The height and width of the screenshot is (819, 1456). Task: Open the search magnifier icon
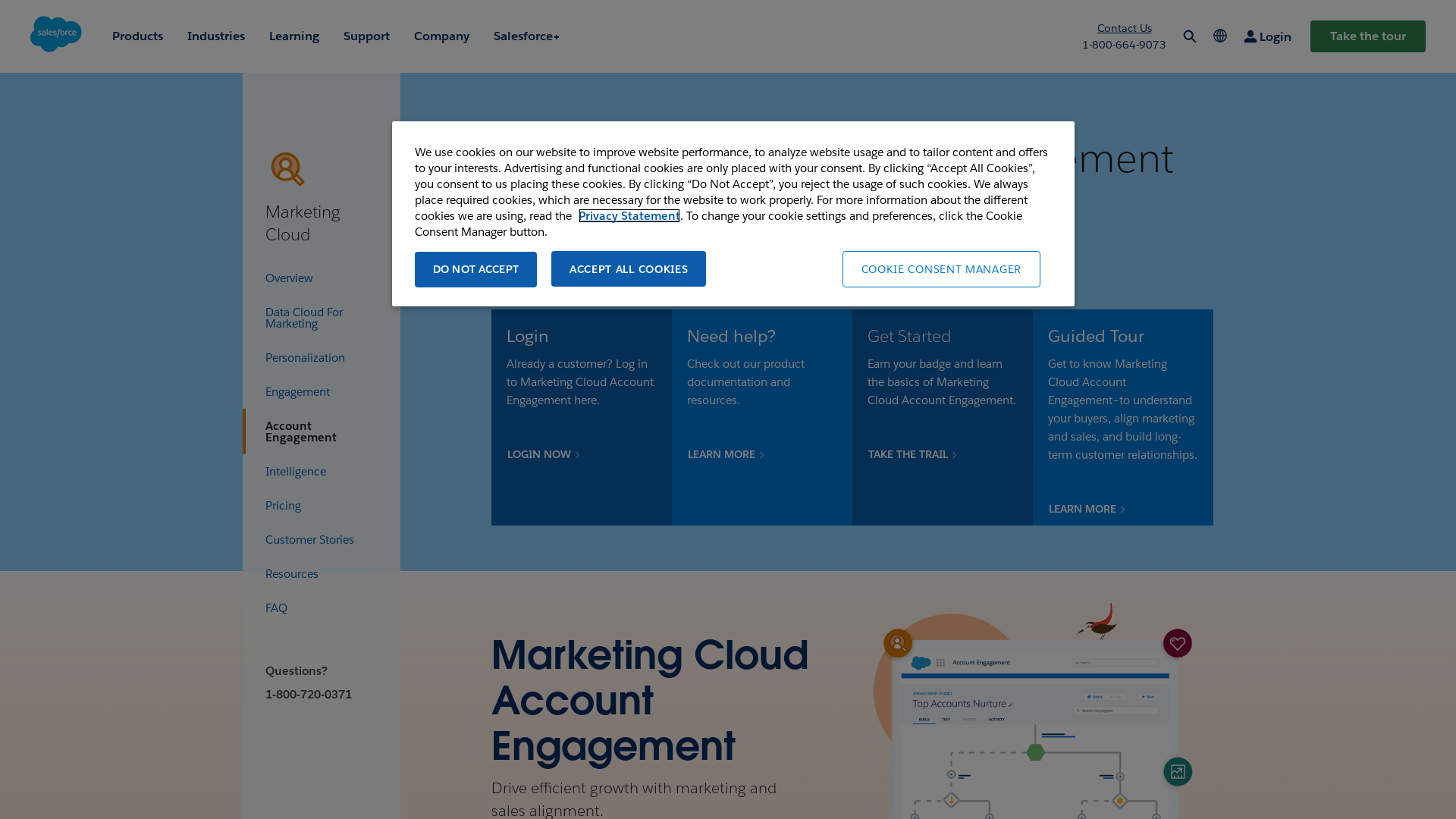click(x=1189, y=36)
